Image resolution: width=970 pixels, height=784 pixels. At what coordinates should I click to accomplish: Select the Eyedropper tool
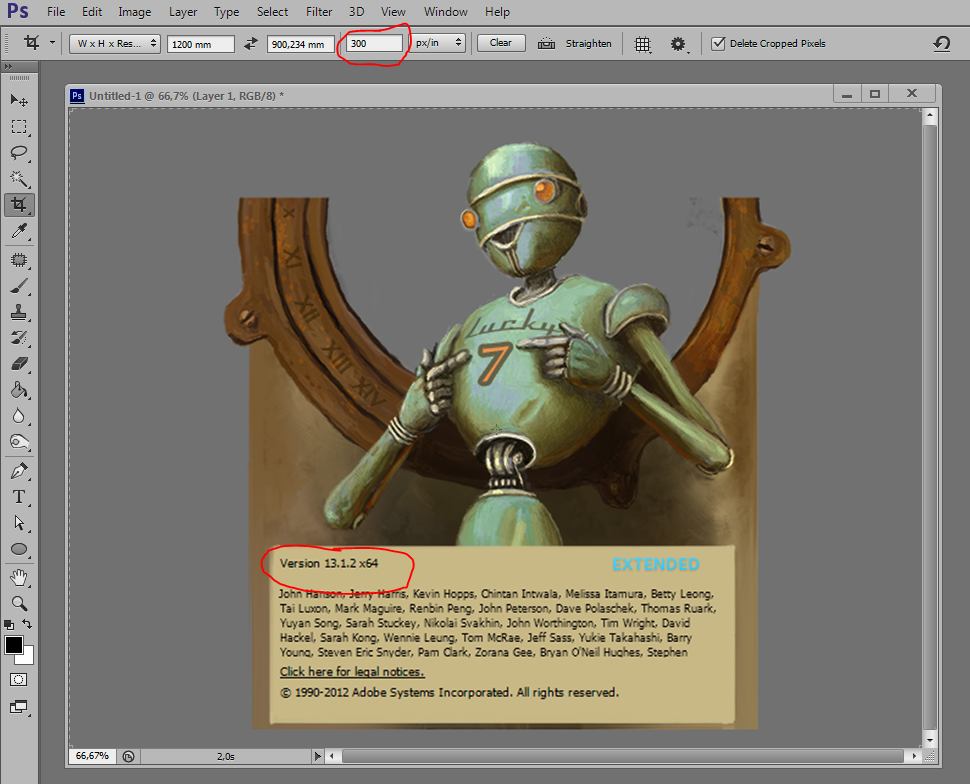tap(19, 231)
